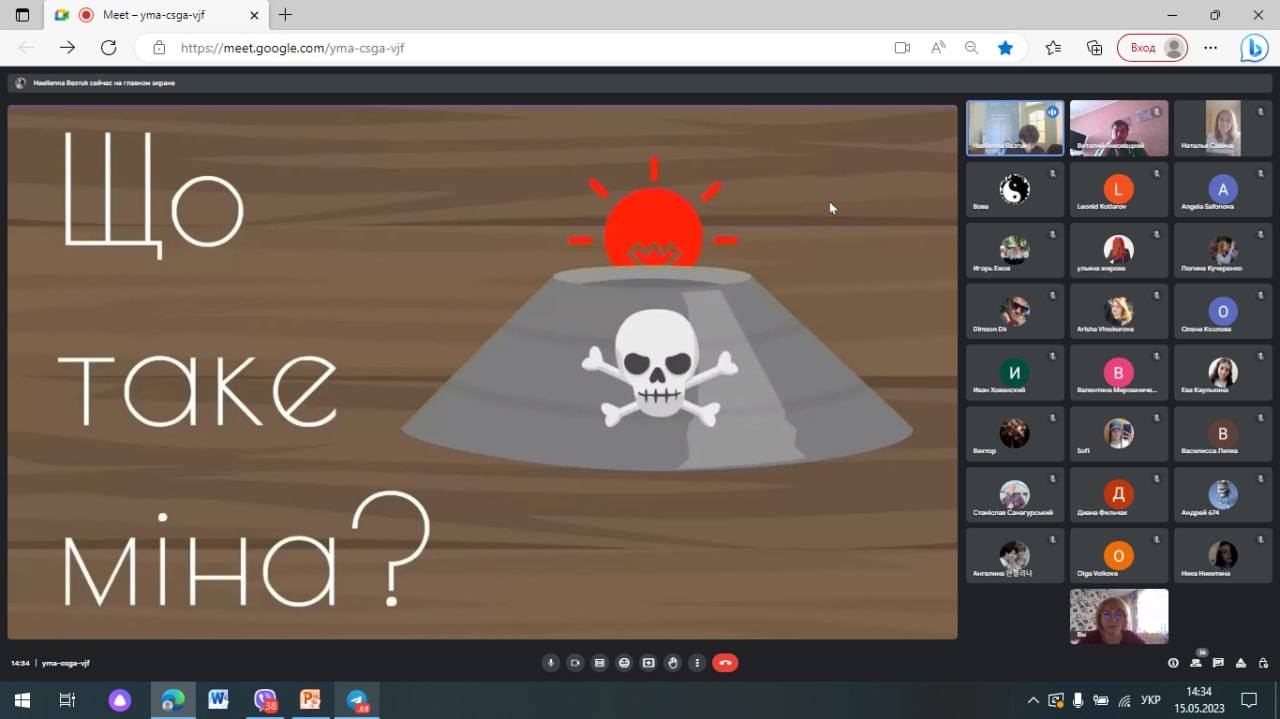Turn on captions in Meet
This screenshot has height=719, width=1280.
[599, 663]
